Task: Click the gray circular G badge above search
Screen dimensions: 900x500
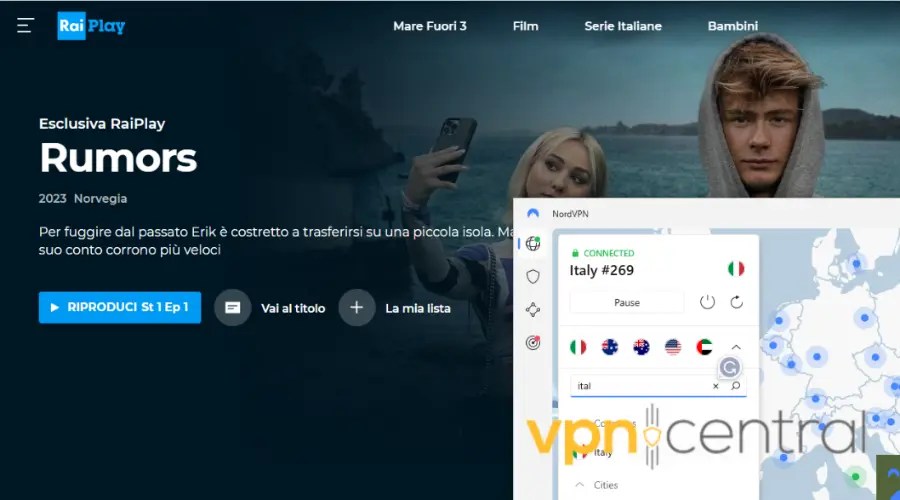Action: pos(730,367)
